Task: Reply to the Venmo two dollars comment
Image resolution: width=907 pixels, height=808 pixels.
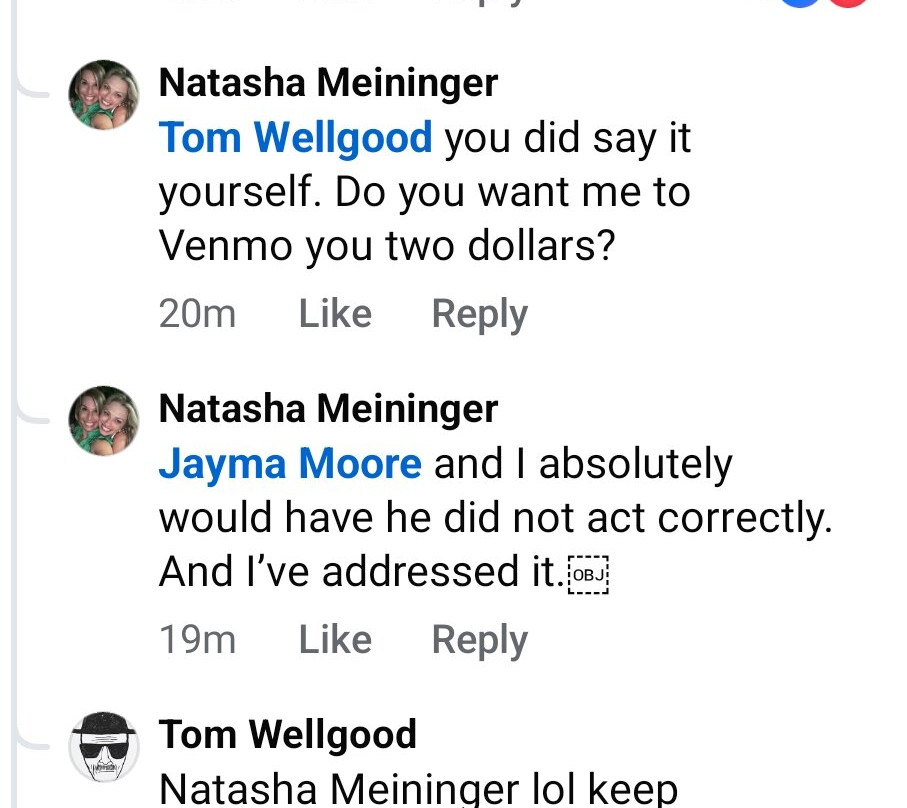Action: click(479, 314)
